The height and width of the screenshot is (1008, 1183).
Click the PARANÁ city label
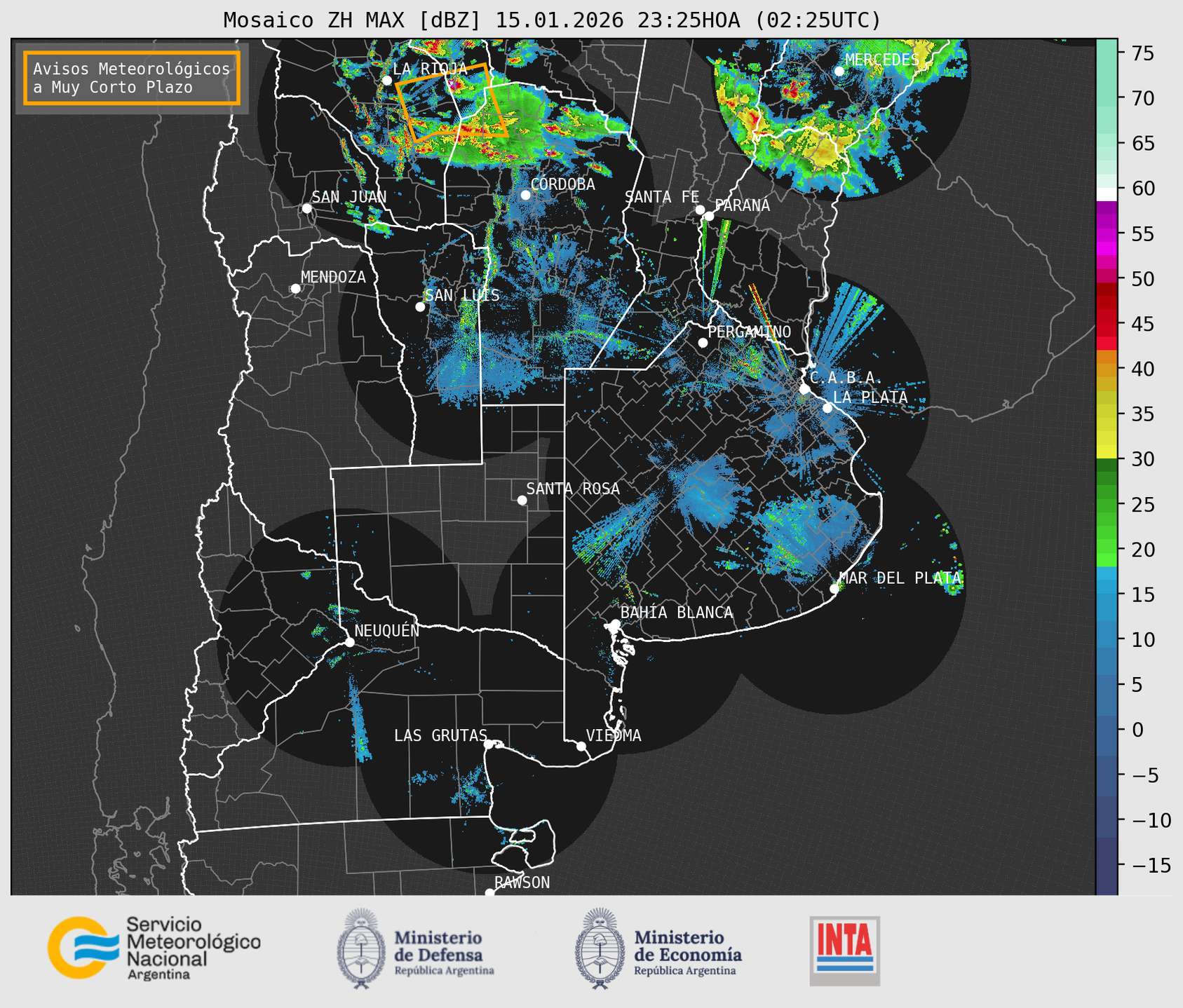coord(742,205)
